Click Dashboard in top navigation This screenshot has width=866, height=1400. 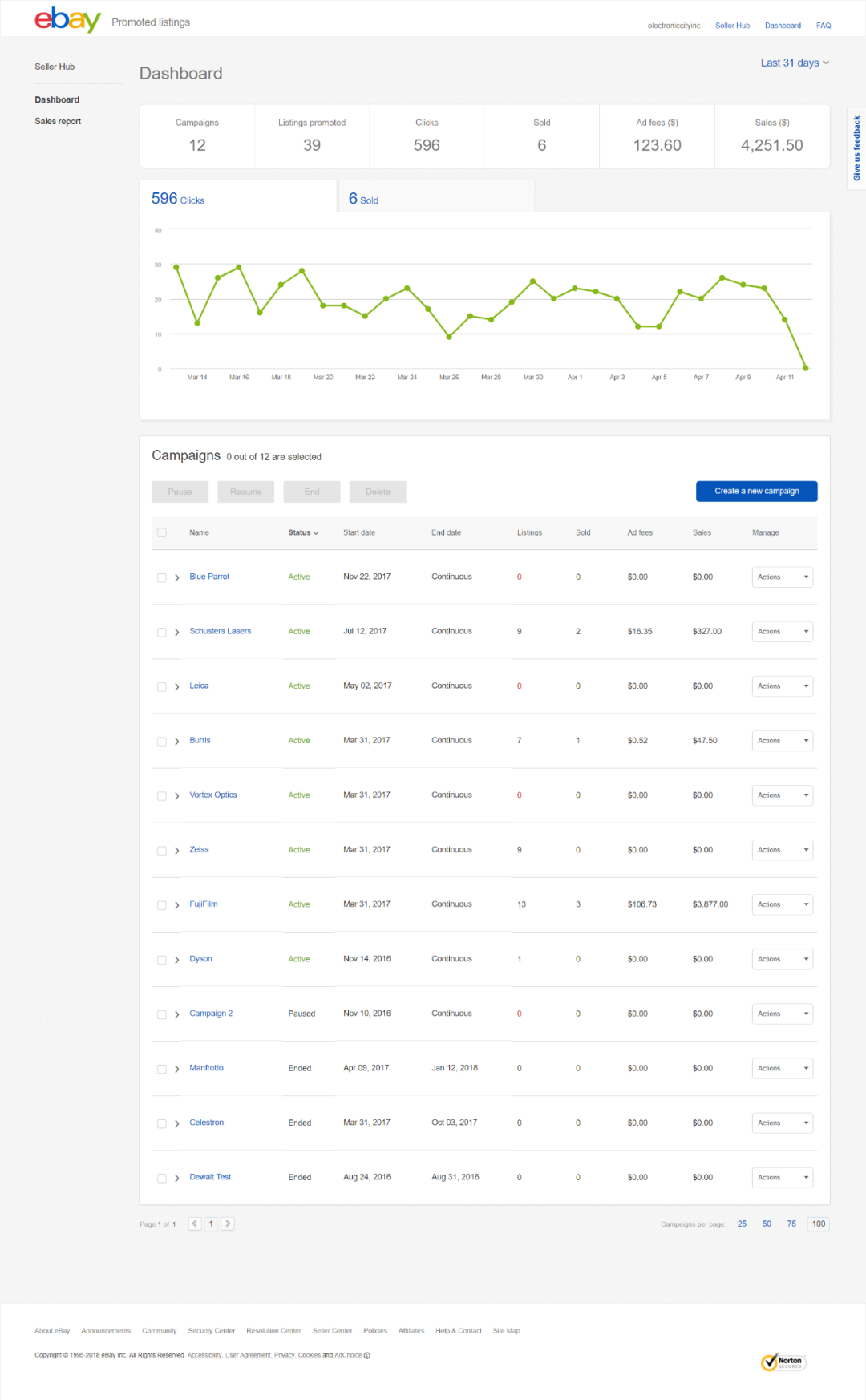pos(783,26)
